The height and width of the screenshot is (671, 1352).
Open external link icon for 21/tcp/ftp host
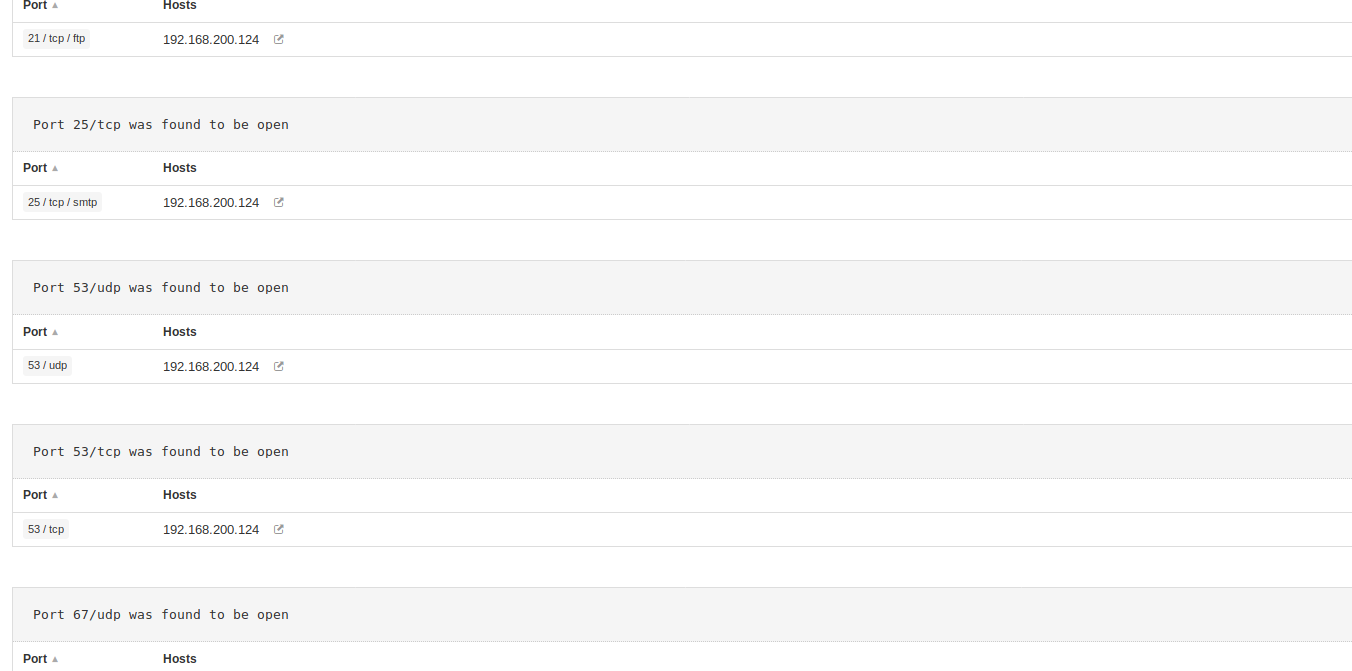(279, 40)
